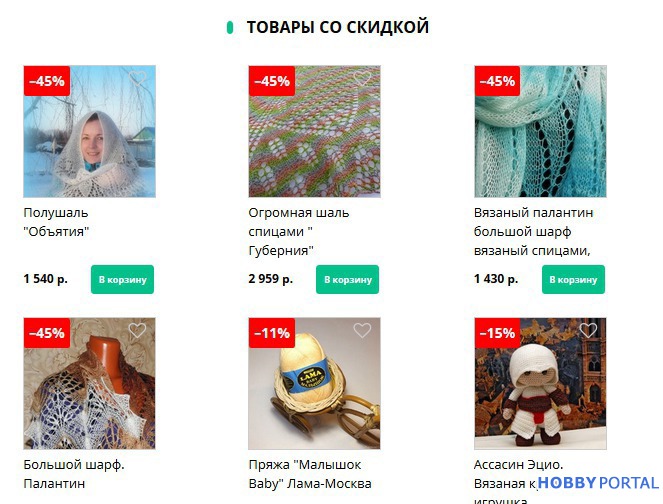Click the -11% discount badge on yarn

point(272,333)
